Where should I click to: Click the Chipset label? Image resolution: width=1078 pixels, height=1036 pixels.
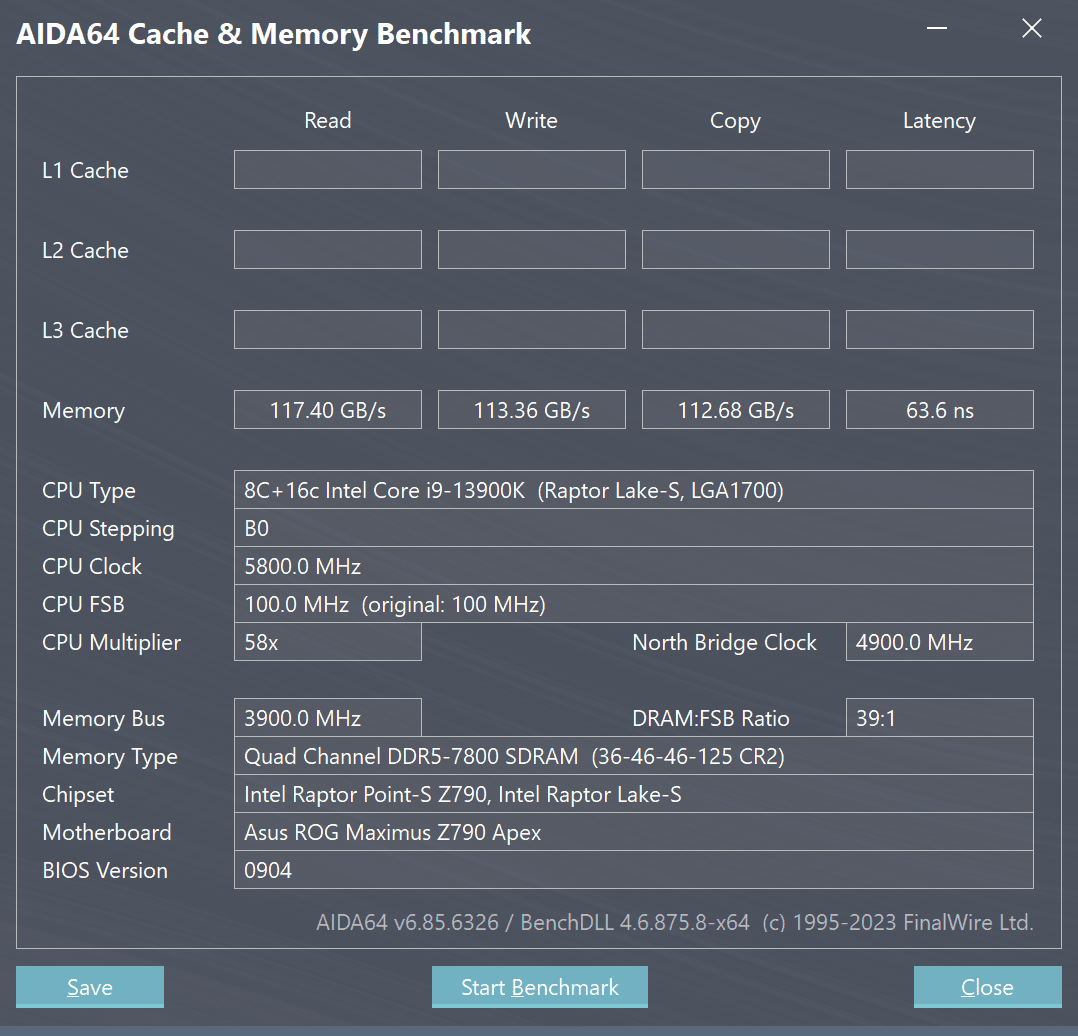coord(78,795)
